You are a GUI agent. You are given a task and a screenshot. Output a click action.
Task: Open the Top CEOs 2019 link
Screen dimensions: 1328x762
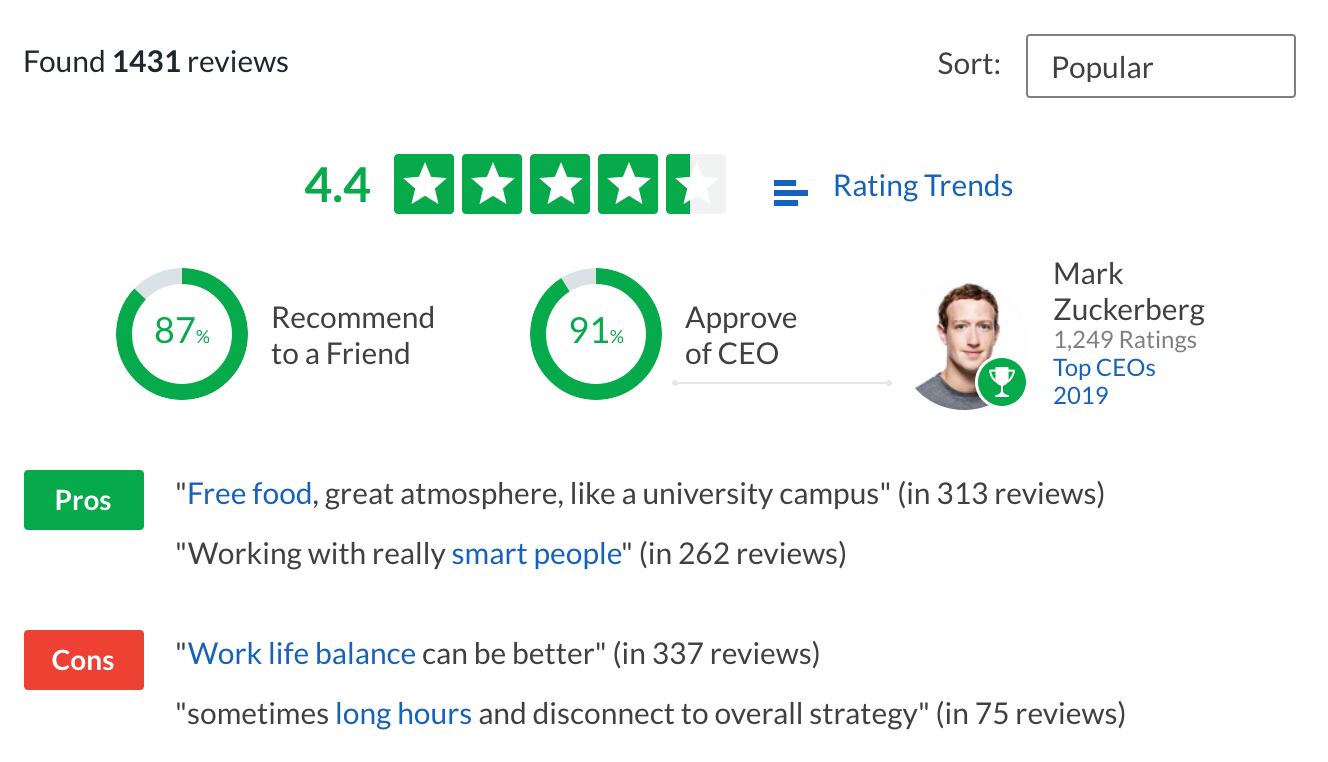pos(1104,381)
